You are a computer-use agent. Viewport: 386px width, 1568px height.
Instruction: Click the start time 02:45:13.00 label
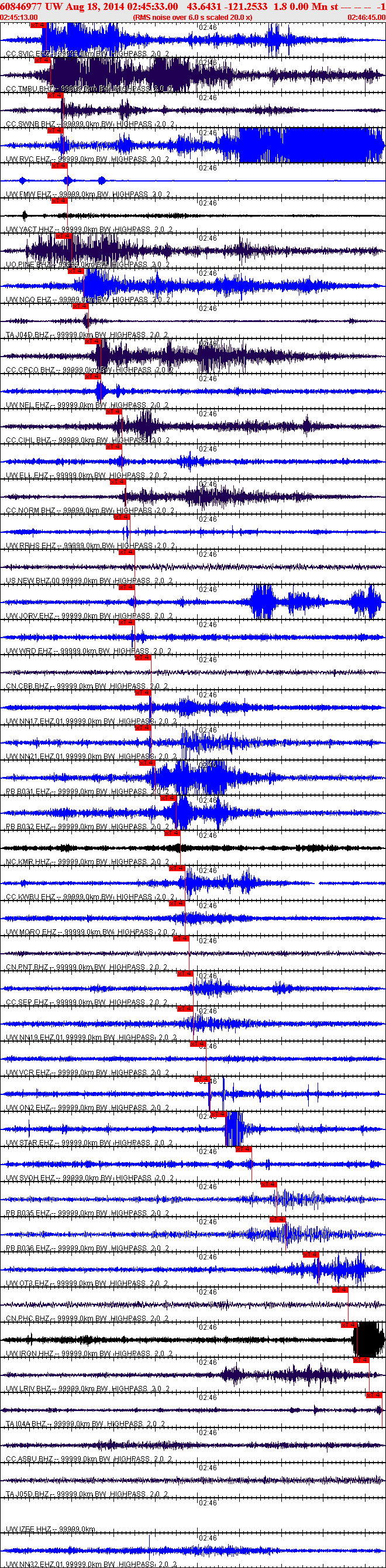[x=19, y=18]
